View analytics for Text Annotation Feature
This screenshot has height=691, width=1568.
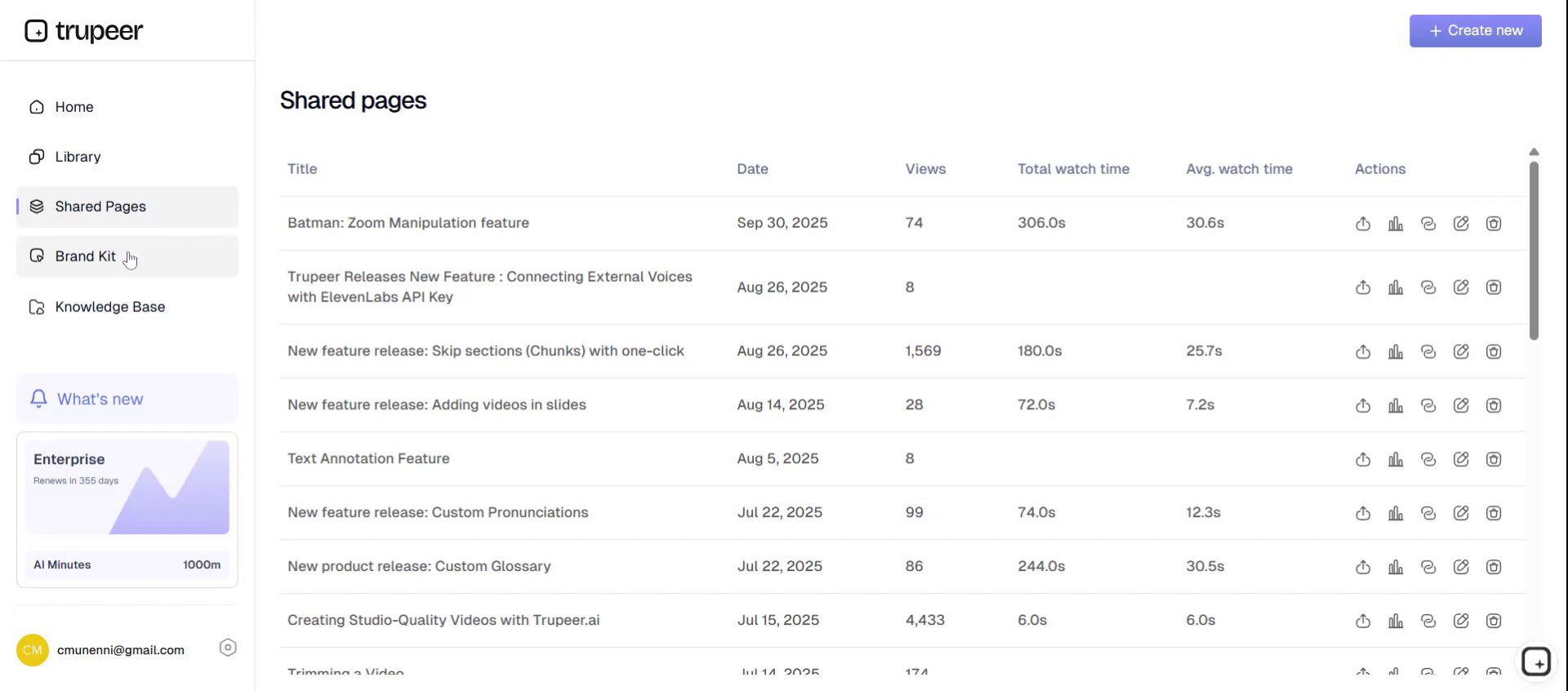1396,459
